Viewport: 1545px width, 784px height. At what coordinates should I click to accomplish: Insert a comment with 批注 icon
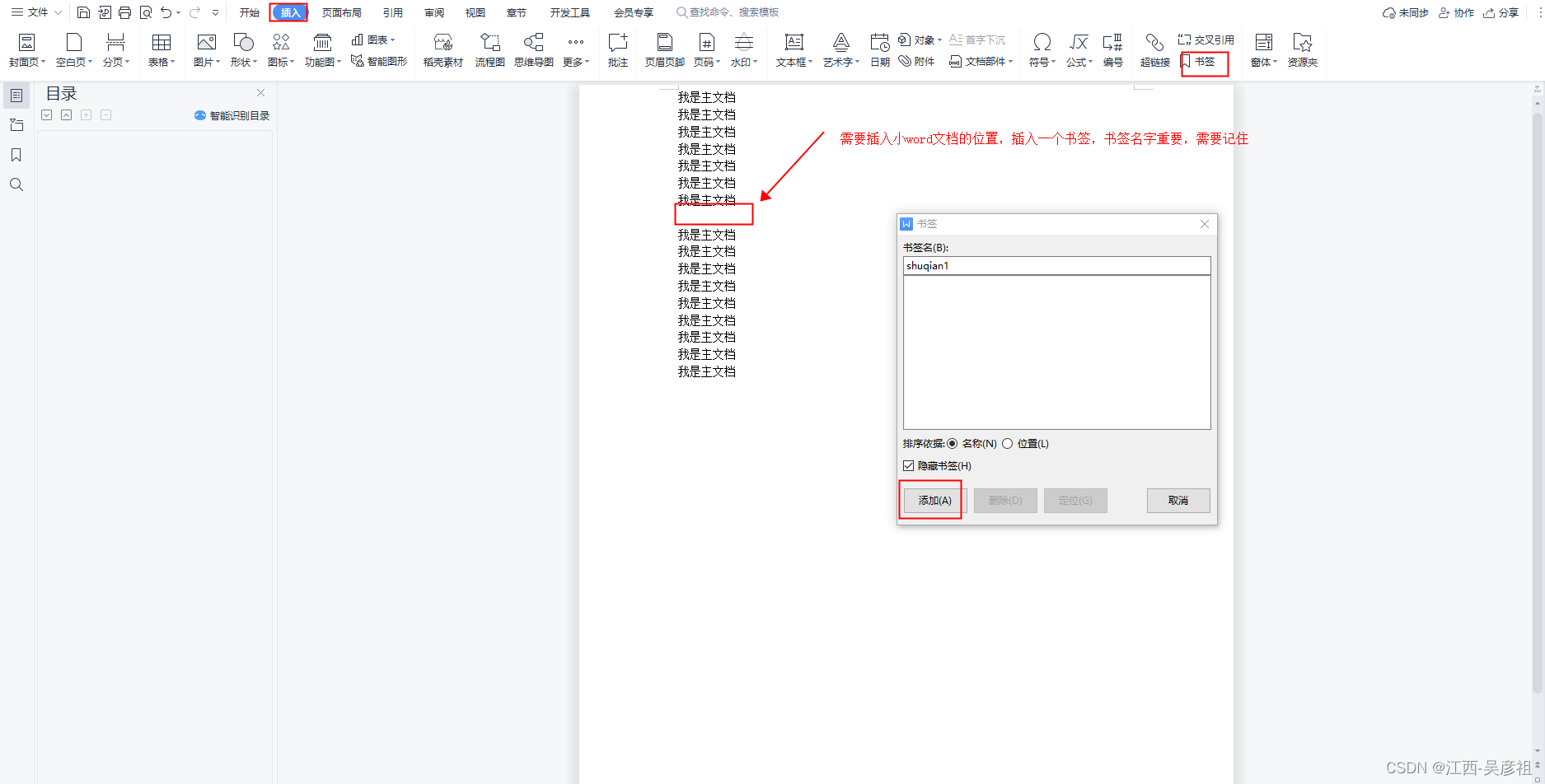point(617,50)
